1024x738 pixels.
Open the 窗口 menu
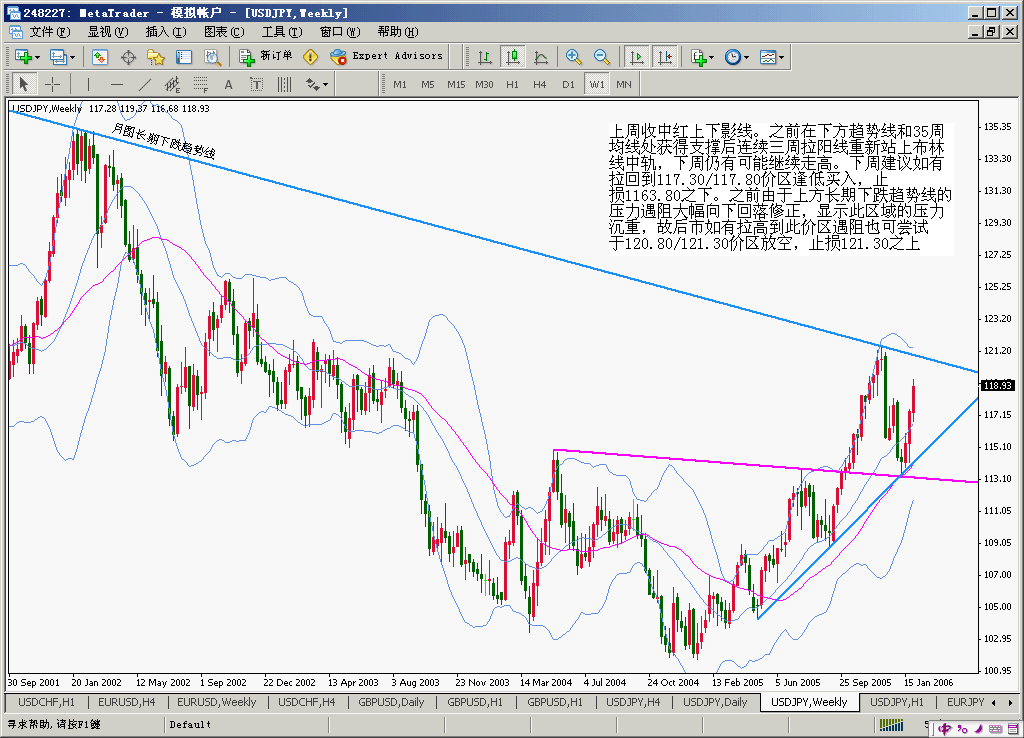(340, 31)
